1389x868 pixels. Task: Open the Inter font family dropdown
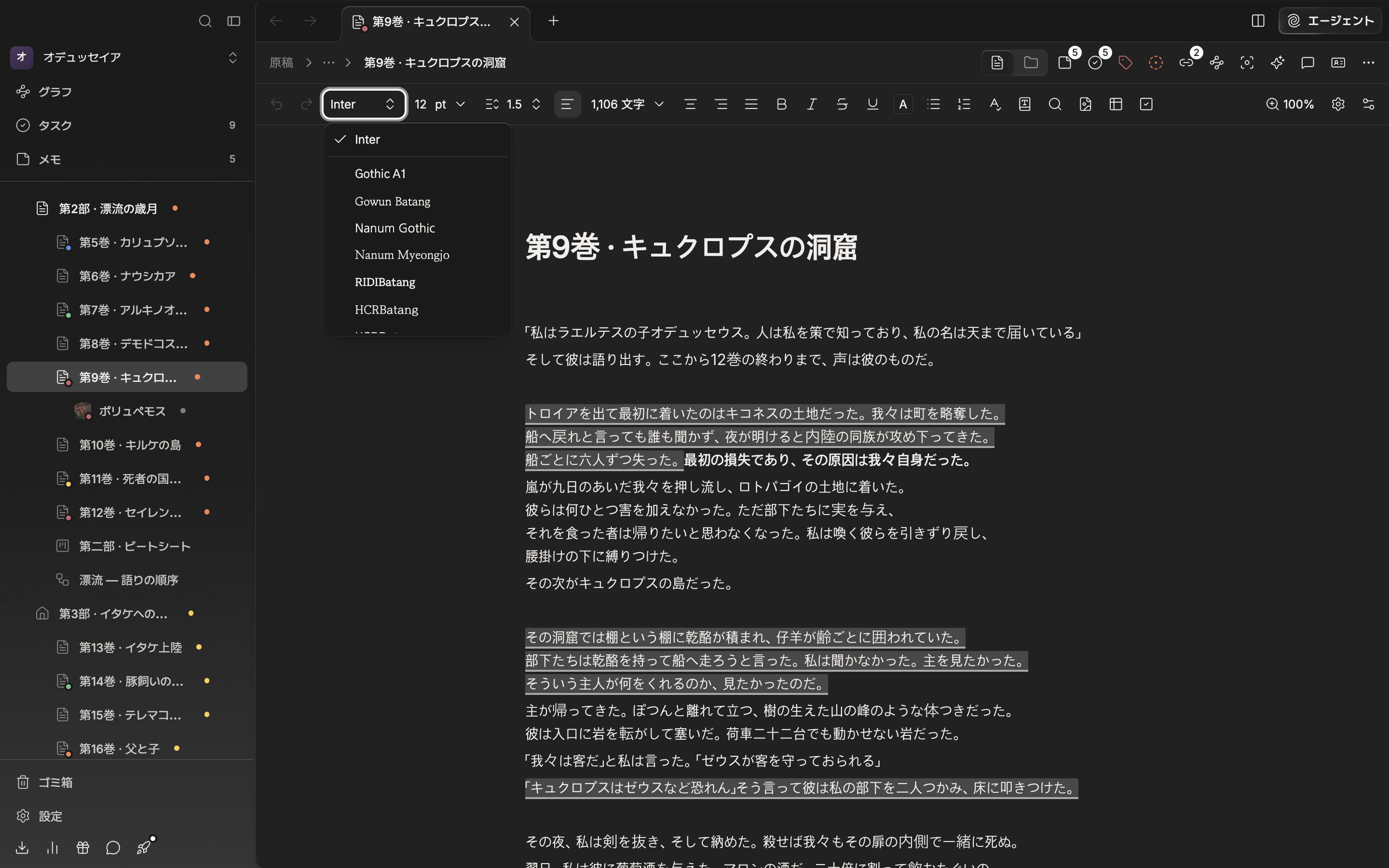[x=364, y=105]
